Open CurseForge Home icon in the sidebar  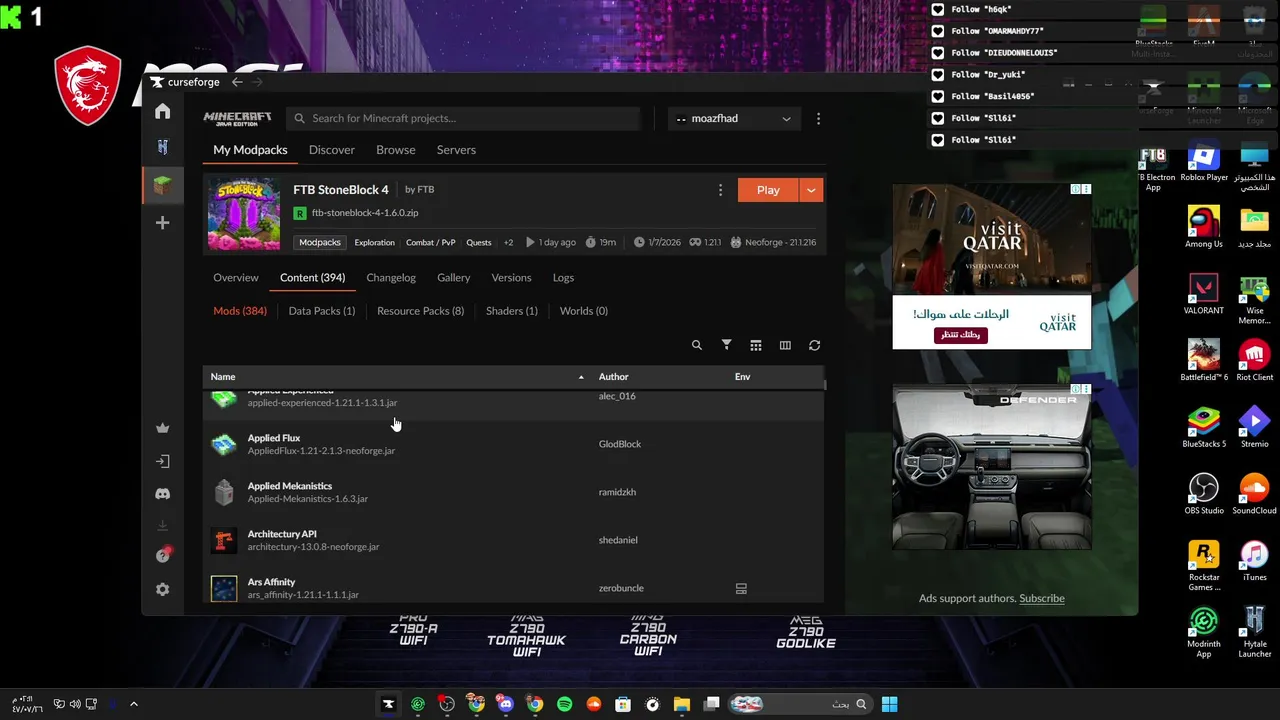[162, 111]
